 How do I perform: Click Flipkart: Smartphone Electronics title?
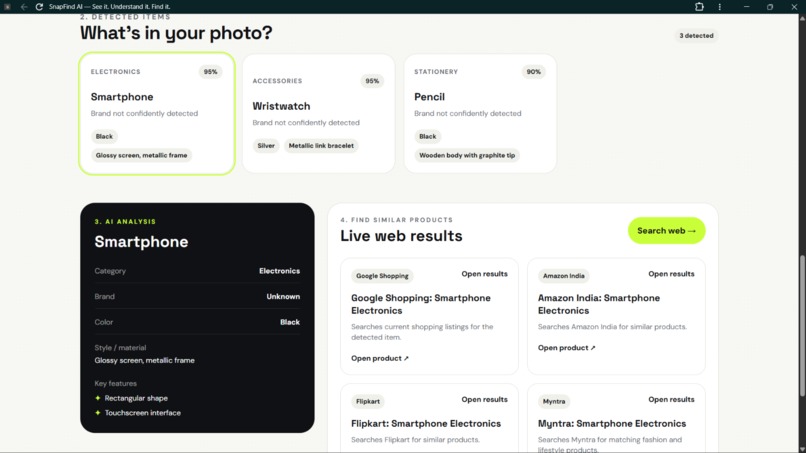tap(426, 424)
